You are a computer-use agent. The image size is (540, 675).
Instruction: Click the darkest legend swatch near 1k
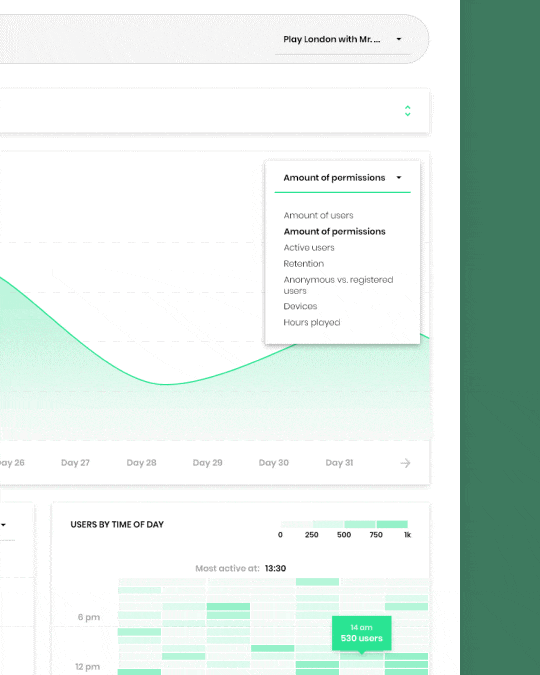coord(392,524)
